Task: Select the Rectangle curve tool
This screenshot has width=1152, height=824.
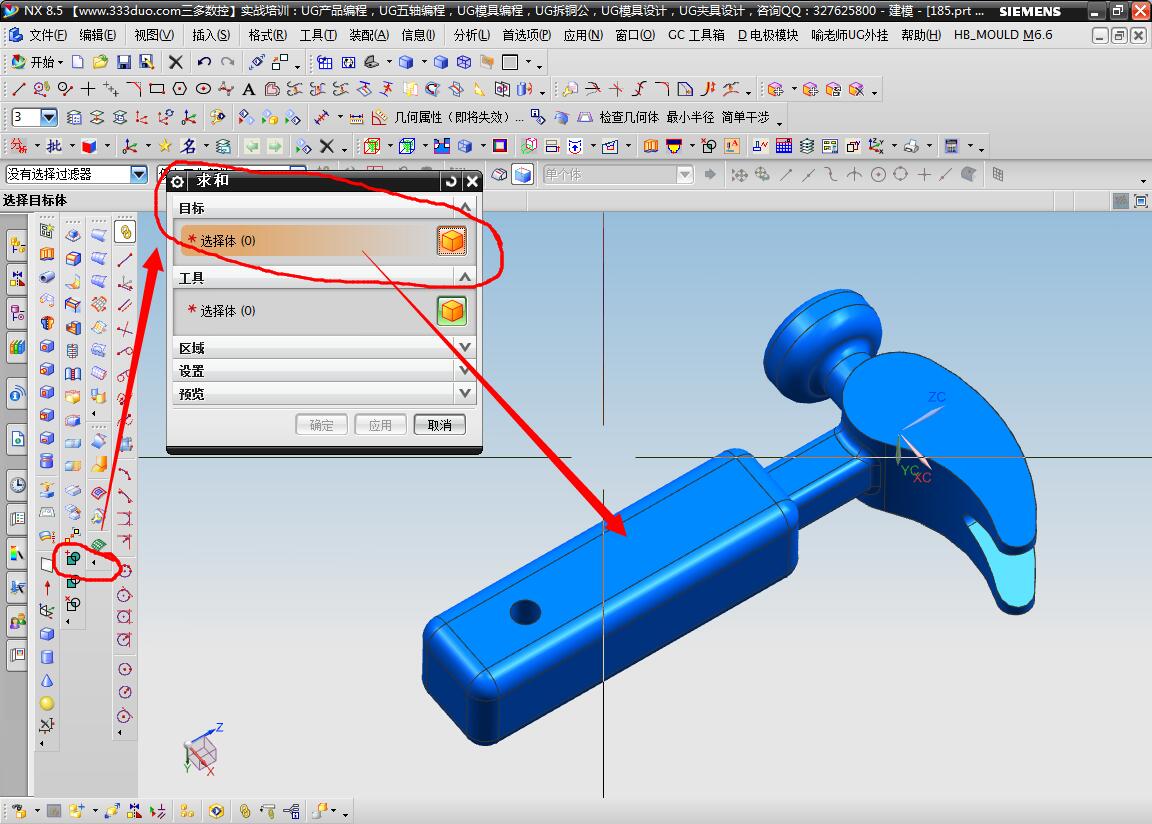Action: [156, 90]
